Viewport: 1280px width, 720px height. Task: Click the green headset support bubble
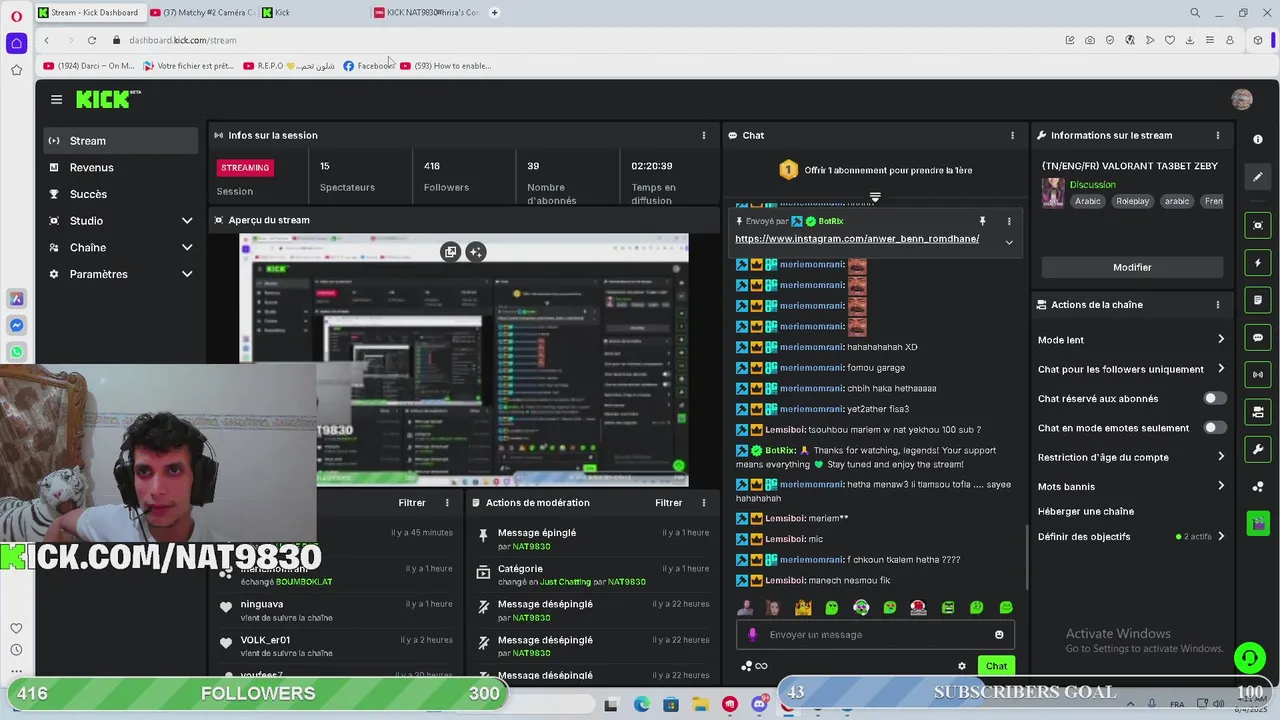[1249, 657]
